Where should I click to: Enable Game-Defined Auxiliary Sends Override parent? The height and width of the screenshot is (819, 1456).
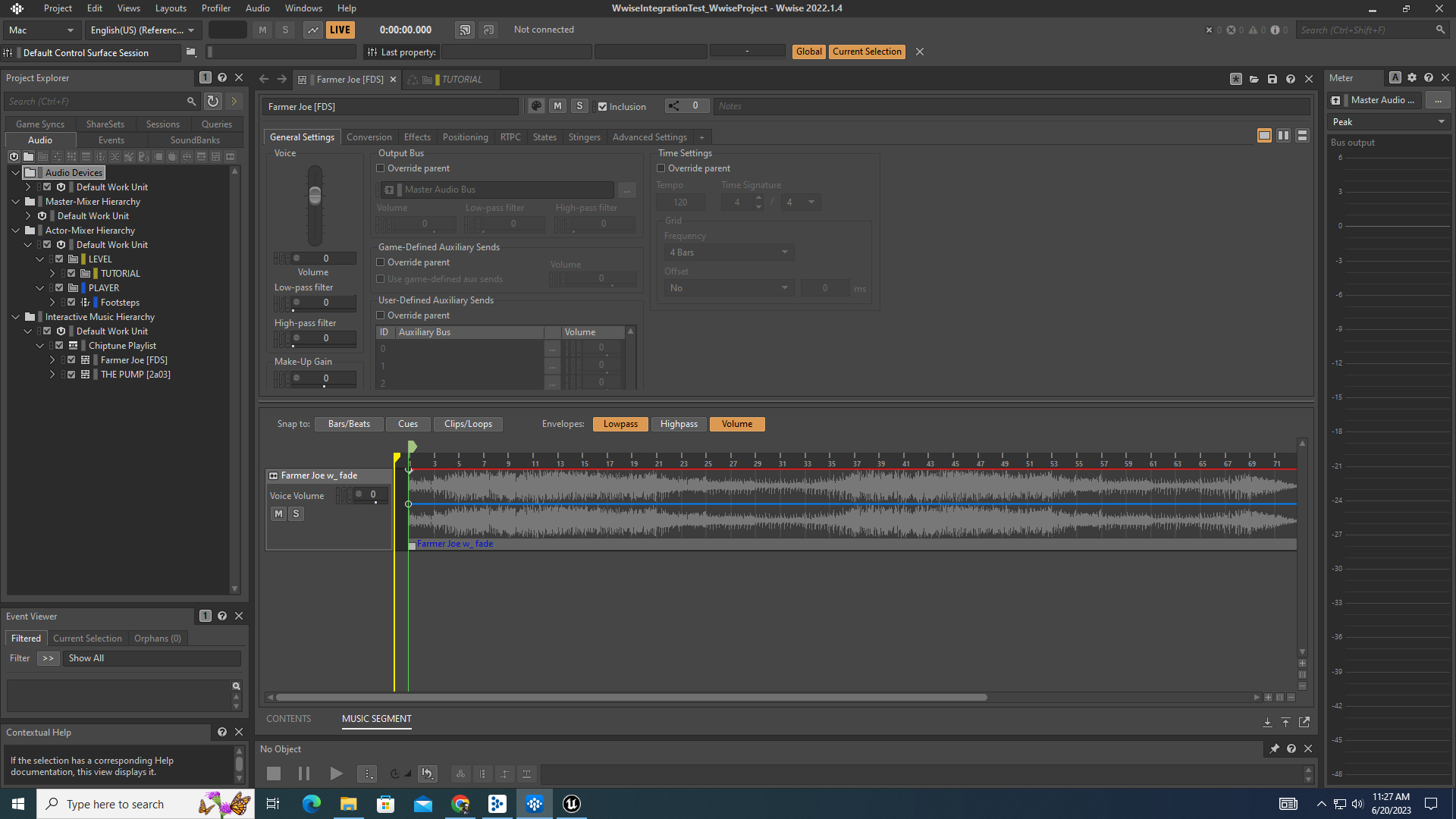[381, 262]
